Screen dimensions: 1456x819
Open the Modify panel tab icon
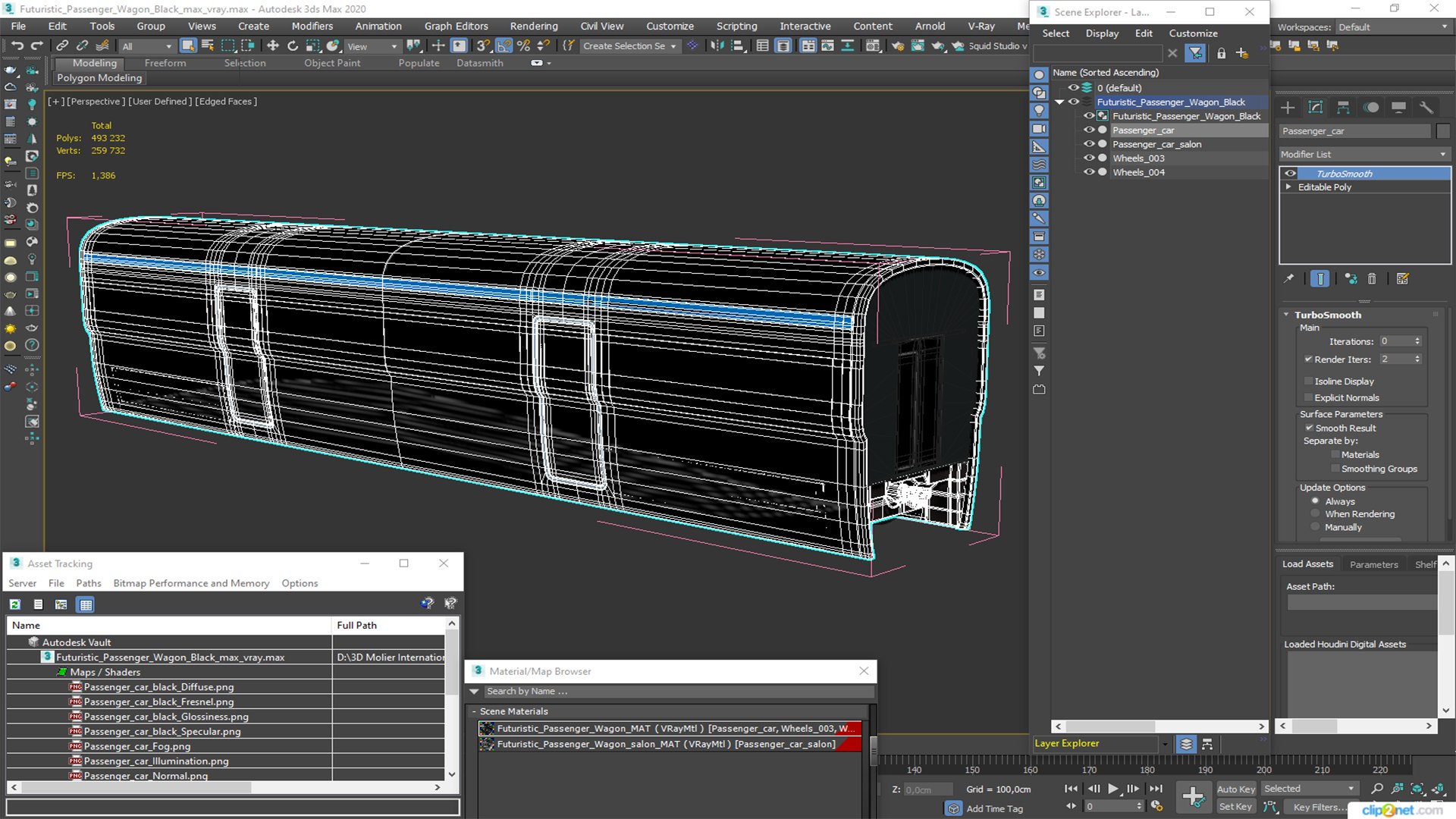pos(1316,108)
